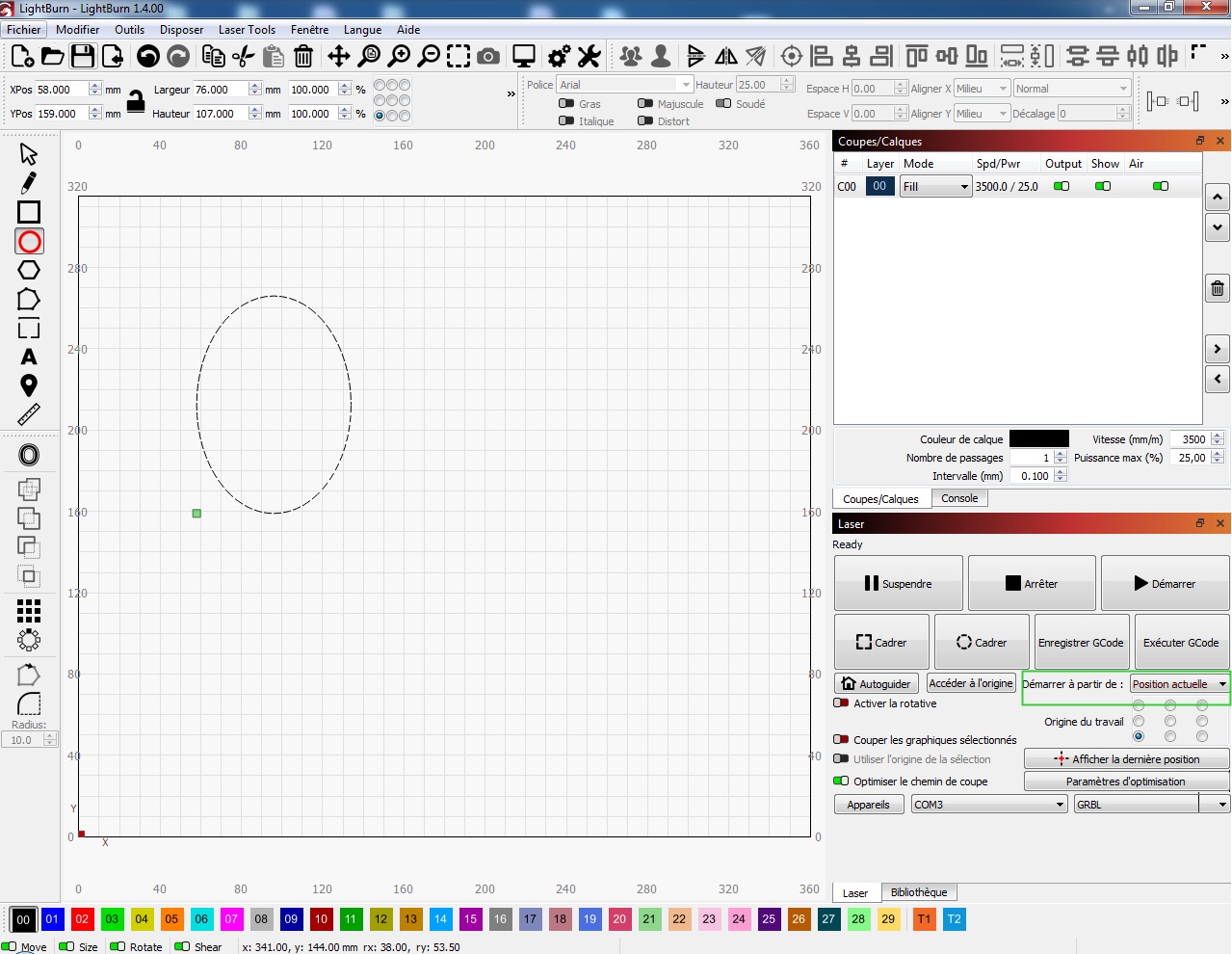Click the black Couleur de calque swatch

(x=1038, y=438)
